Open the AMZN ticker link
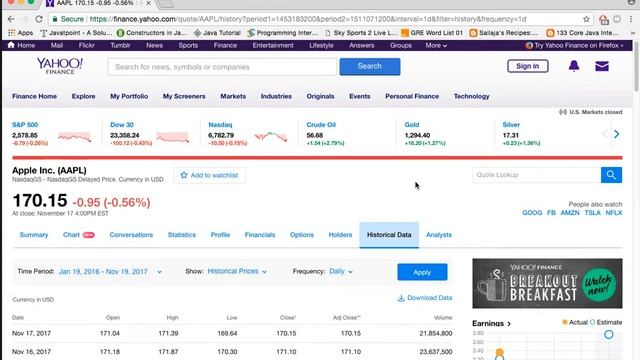 pos(570,213)
